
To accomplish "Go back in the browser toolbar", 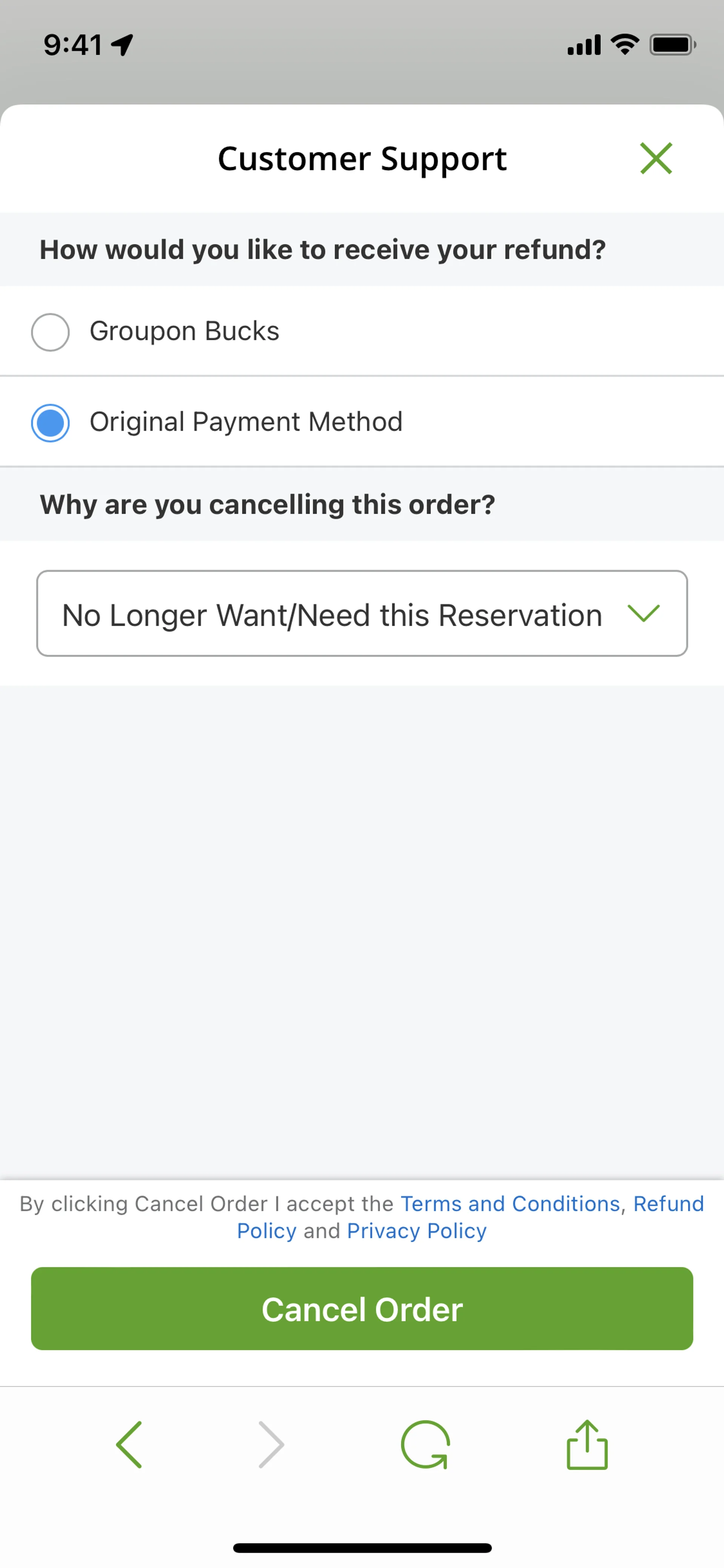I will point(129,1444).
